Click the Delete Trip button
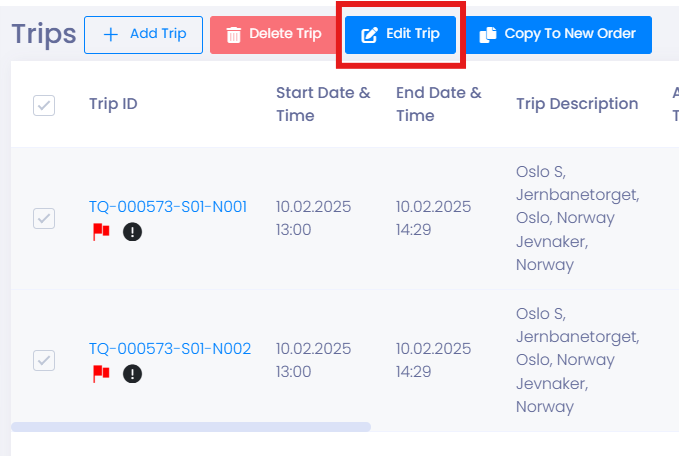 click(x=274, y=35)
